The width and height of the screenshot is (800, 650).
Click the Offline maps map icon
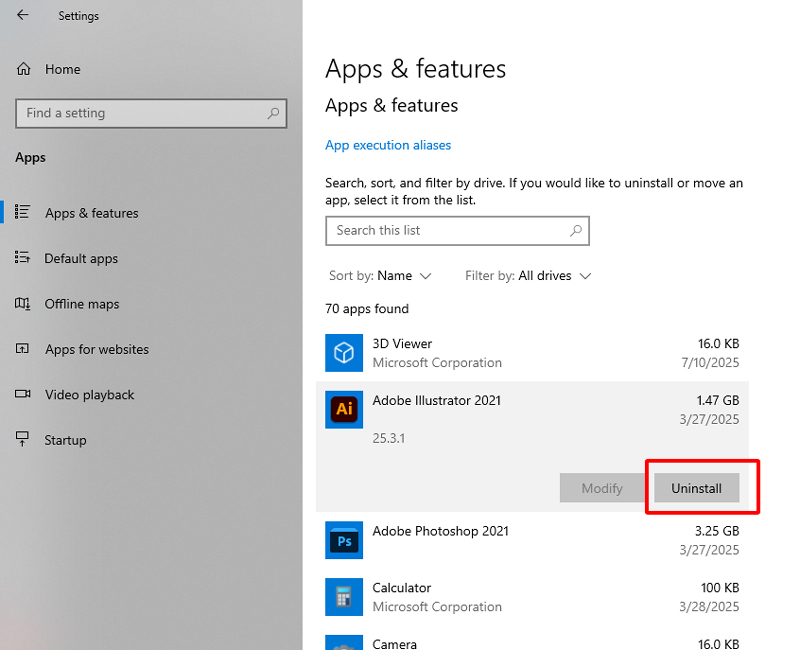pos(22,304)
